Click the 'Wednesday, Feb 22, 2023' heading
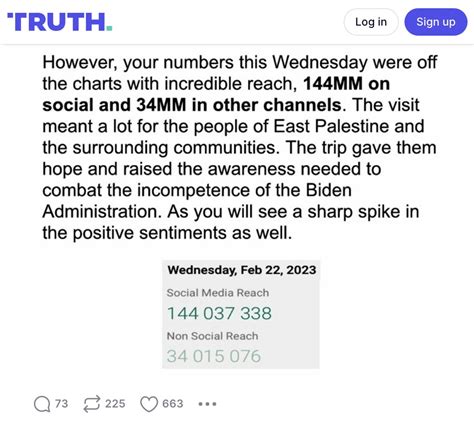Image resolution: width=474 pixels, height=429 pixels. 242,270
